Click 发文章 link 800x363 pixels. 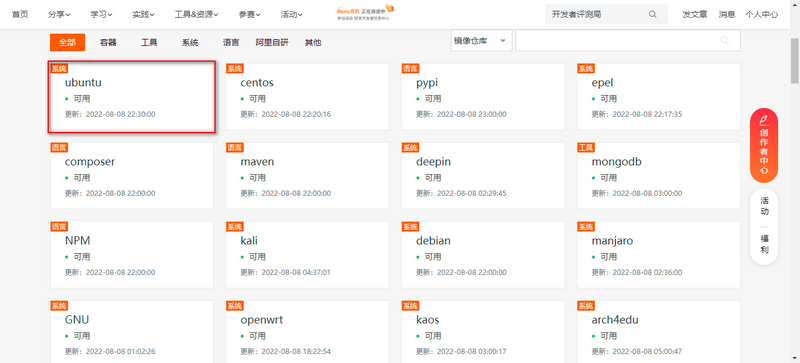pyautogui.click(x=695, y=14)
